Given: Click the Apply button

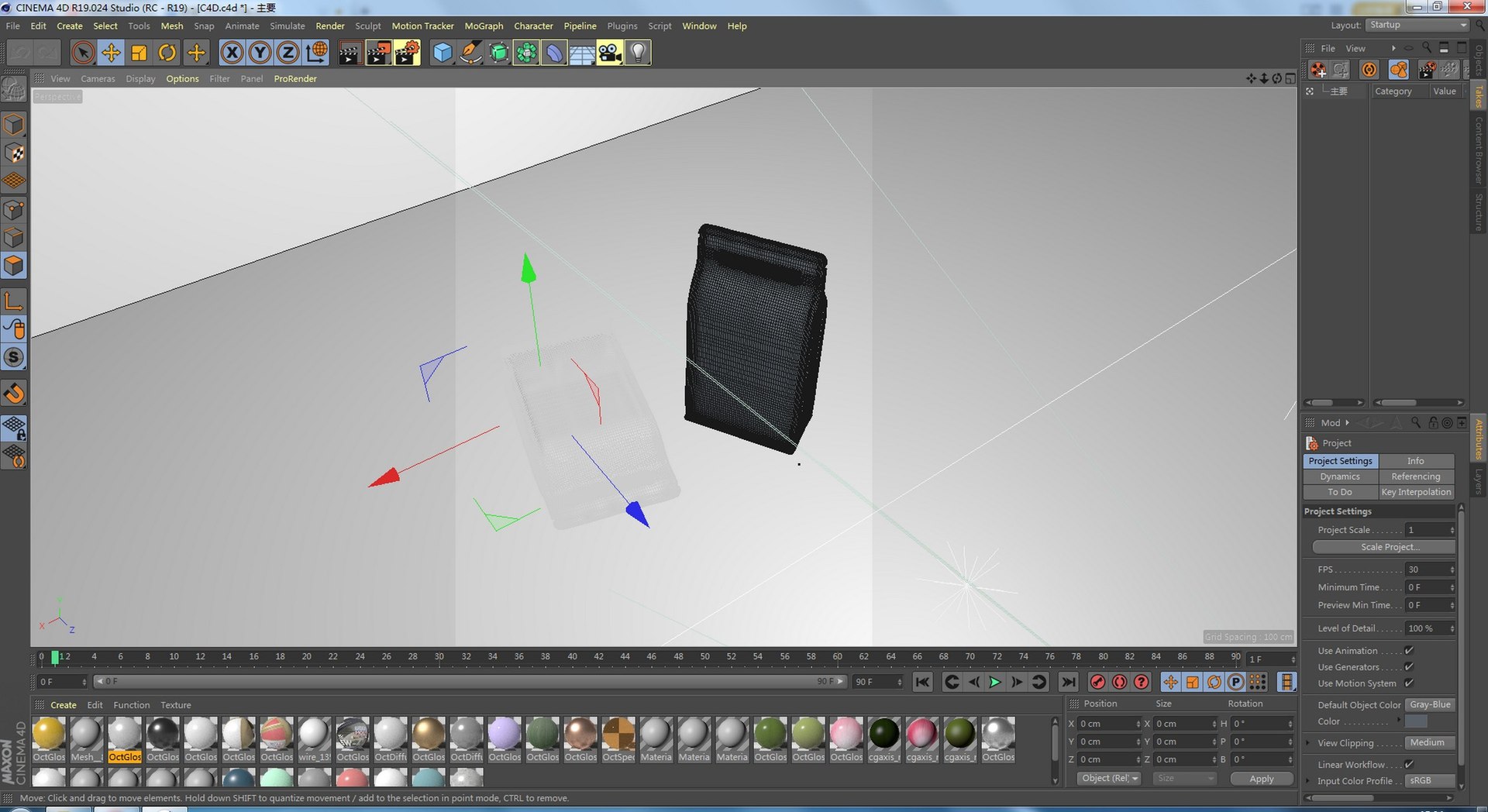Looking at the screenshot, I should coord(1262,779).
